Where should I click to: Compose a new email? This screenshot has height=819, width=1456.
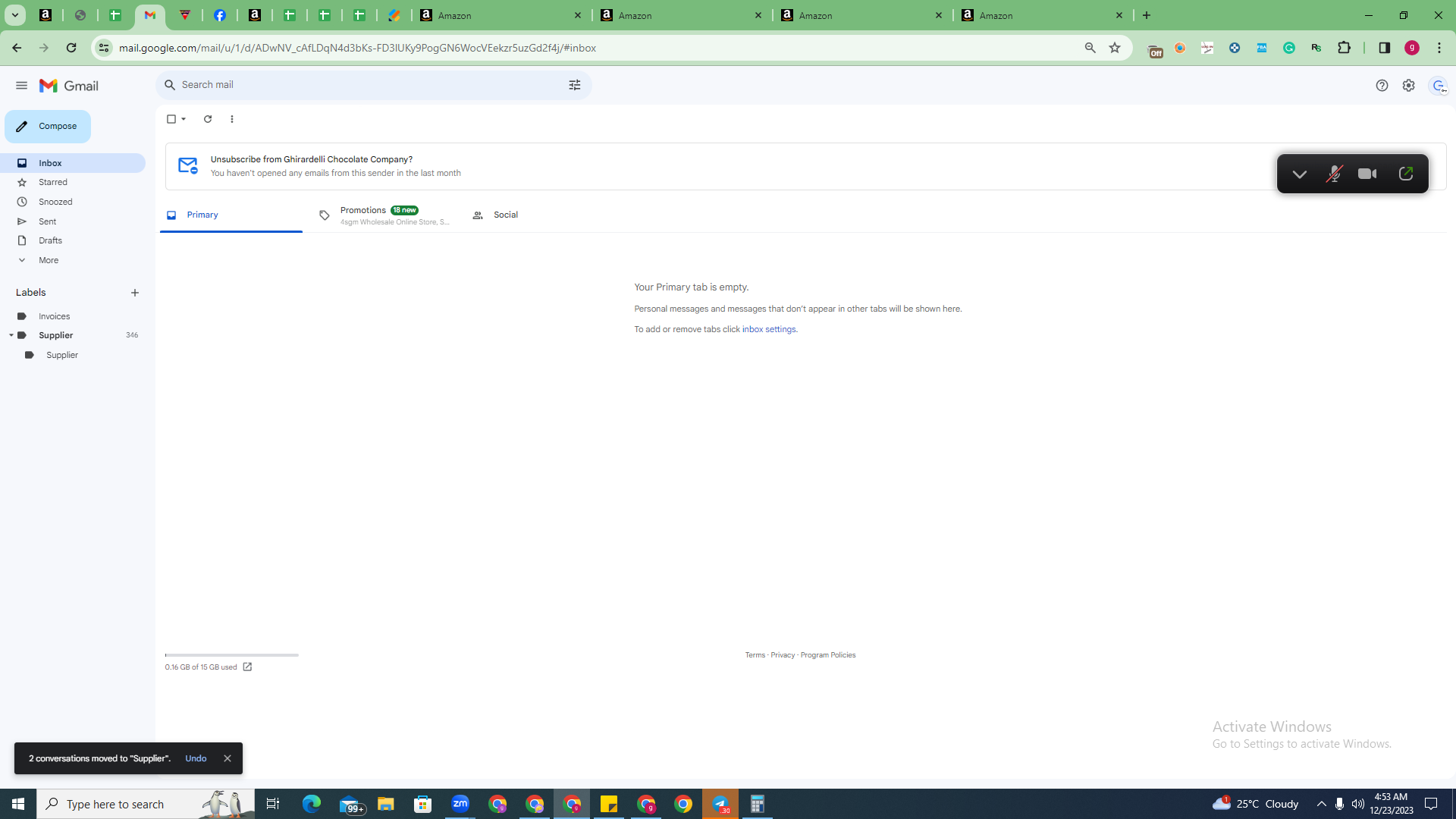click(x=48, y=127)
